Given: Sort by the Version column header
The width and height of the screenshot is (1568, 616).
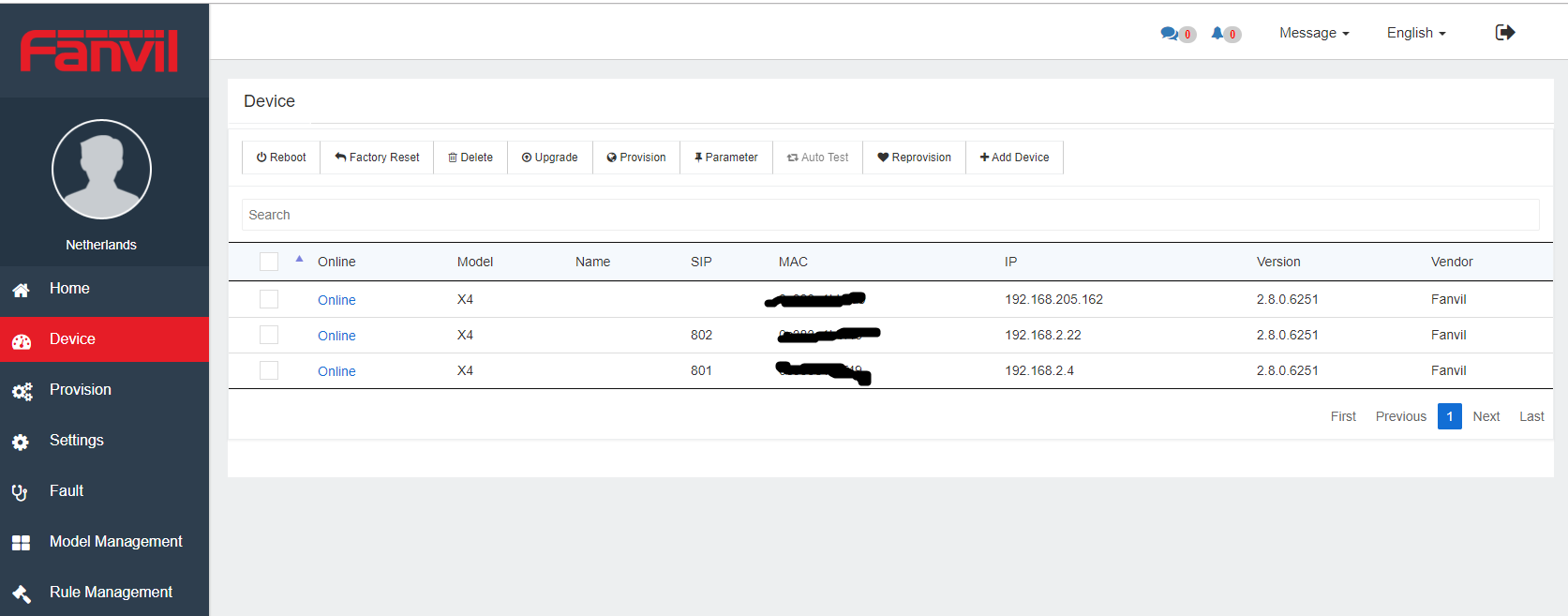Looking at the screenshot, I should (x=1278, y=262).
